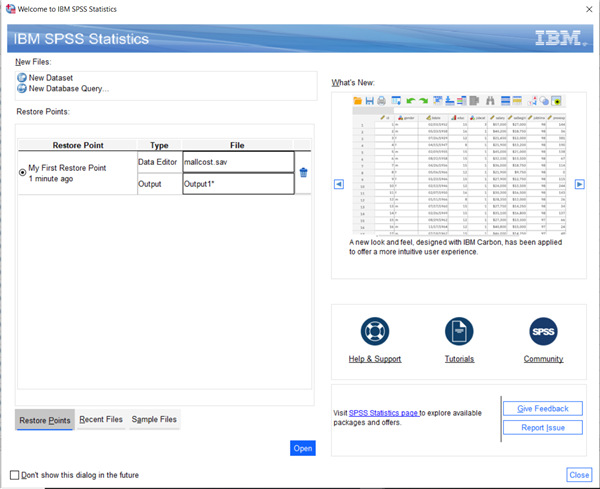Screen dimensions: 600x489
Task: Click the New Database Query icon
Action: click(x=22, y=88)
